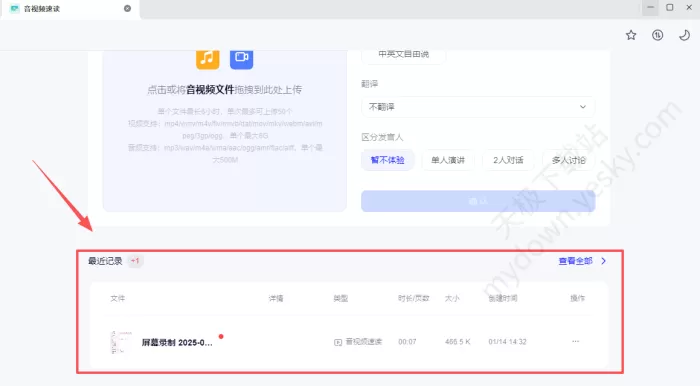Select 多人讨论 speaker option

tap(568, 160)
